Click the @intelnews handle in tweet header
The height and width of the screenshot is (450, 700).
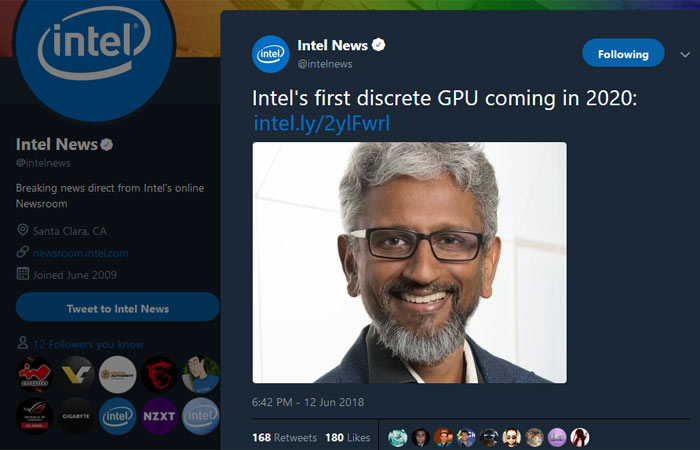(325, 64)
